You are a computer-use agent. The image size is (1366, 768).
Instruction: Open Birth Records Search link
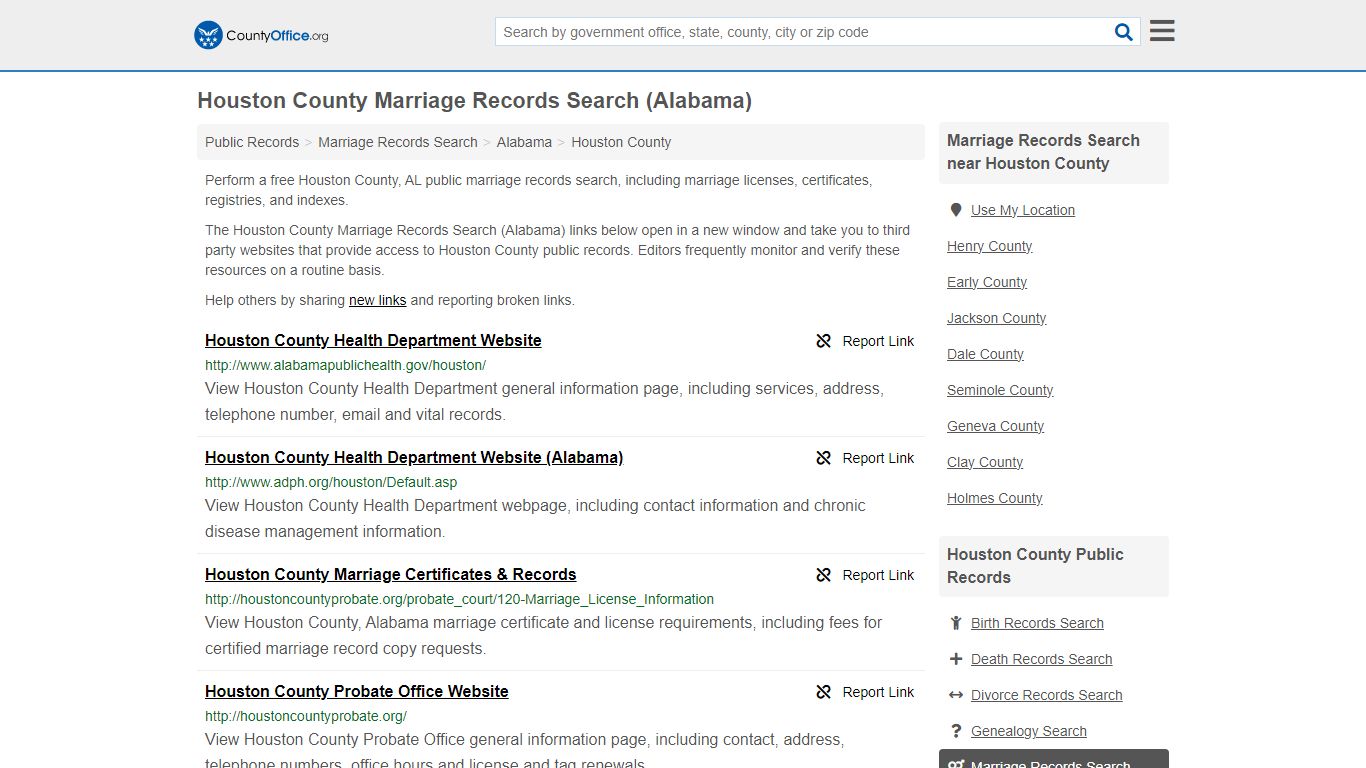(1037, 623)
